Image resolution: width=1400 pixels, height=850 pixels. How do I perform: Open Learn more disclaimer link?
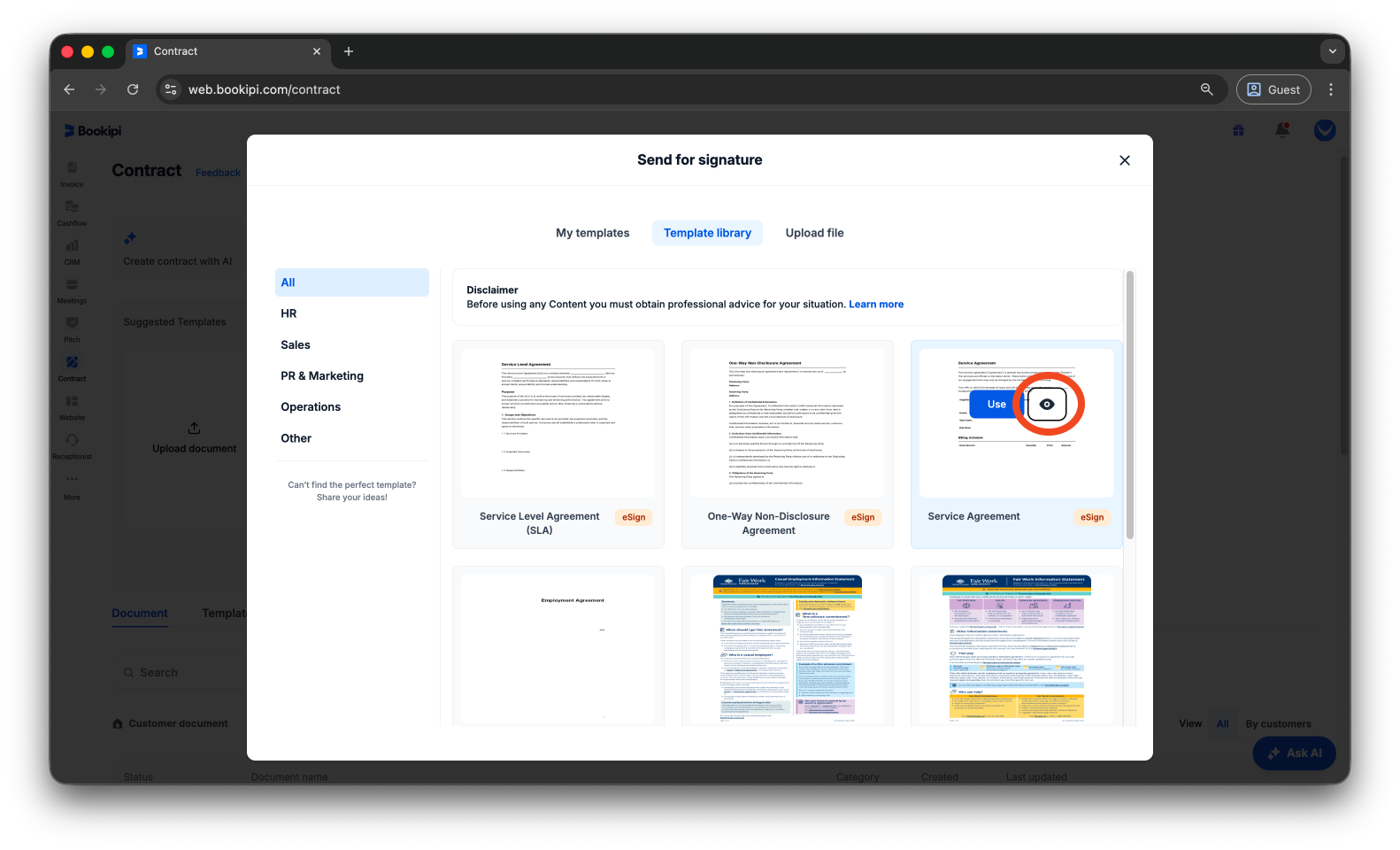coord(876,305)
